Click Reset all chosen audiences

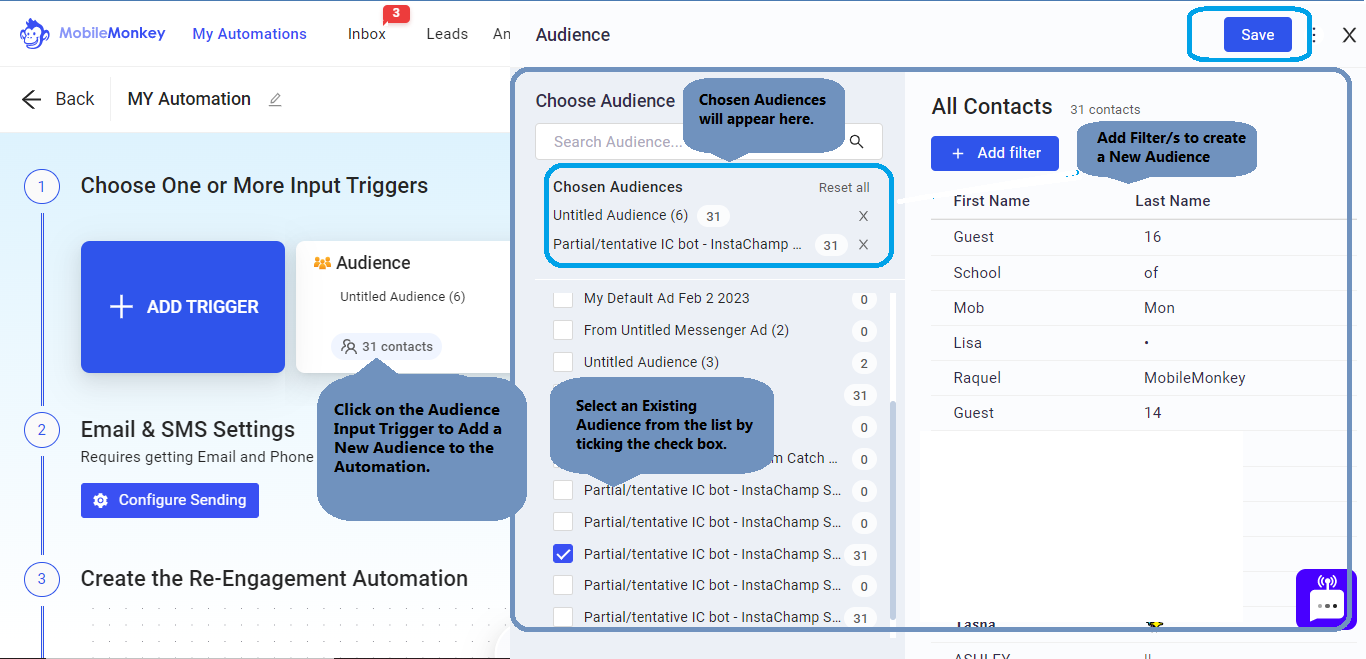(x=844, y=188)
